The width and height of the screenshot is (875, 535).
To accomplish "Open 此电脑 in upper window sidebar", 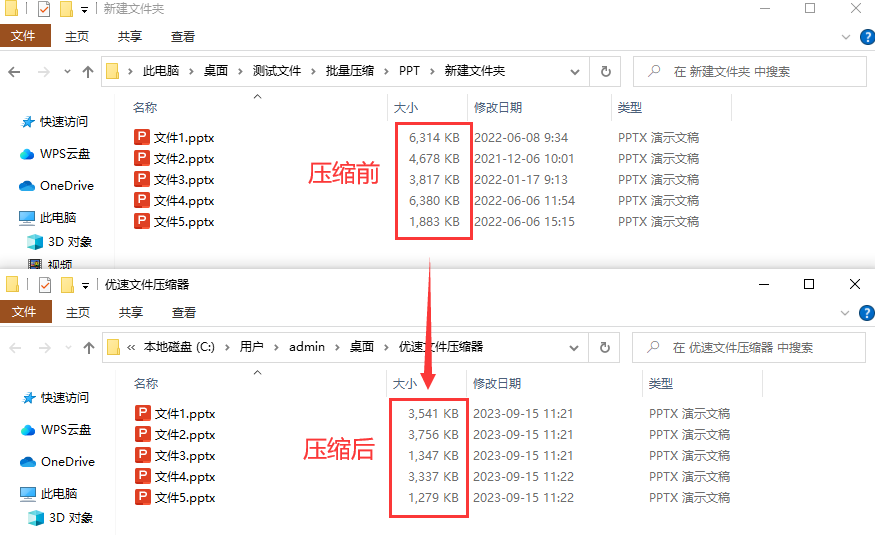I will (x=47, y=218).
